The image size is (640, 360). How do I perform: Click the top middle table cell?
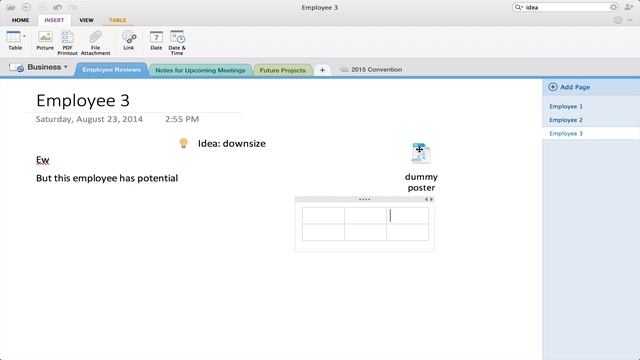[x=365, y=216]
